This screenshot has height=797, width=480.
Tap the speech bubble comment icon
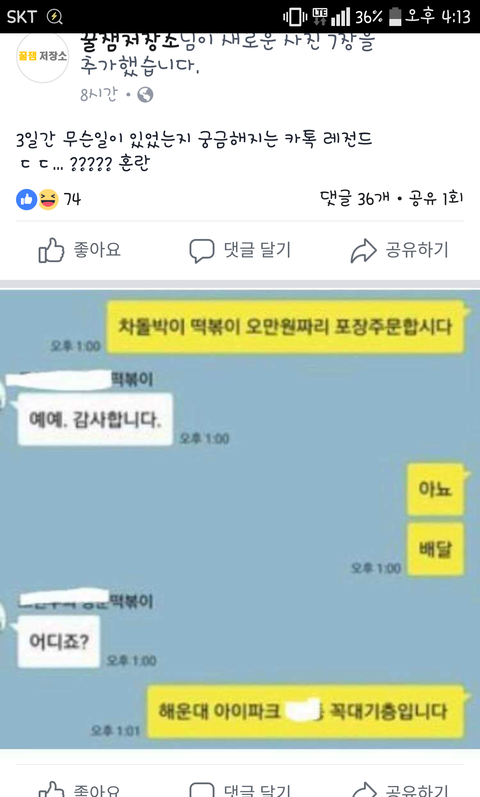coord(201,251)
